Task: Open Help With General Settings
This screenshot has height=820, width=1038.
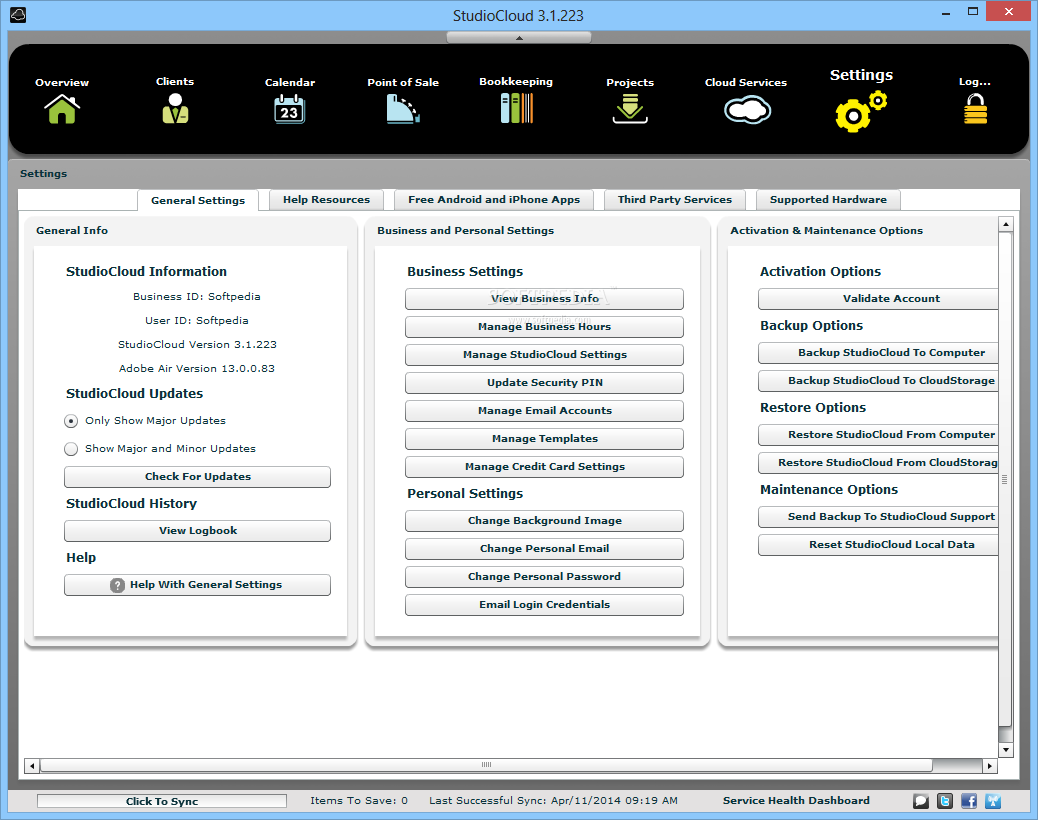Action: point(197,585)
